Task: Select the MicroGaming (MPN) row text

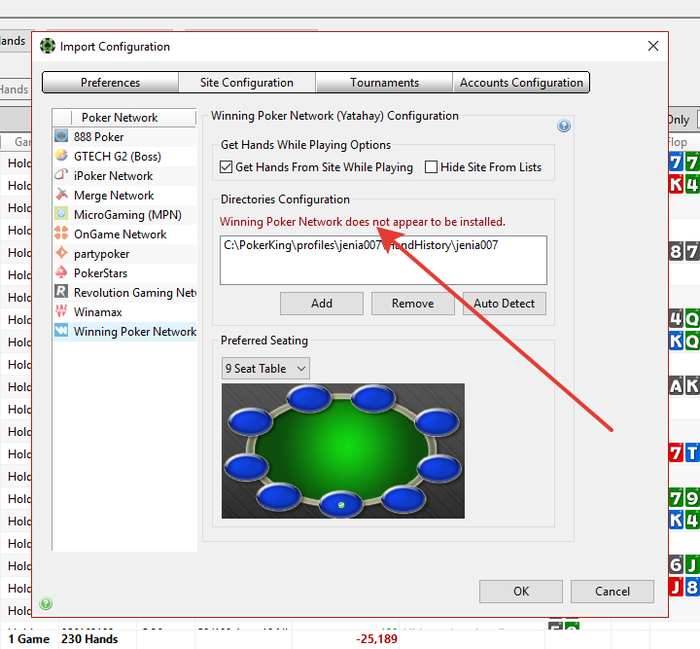Action: pyautogui.click(x=128, y=215)
